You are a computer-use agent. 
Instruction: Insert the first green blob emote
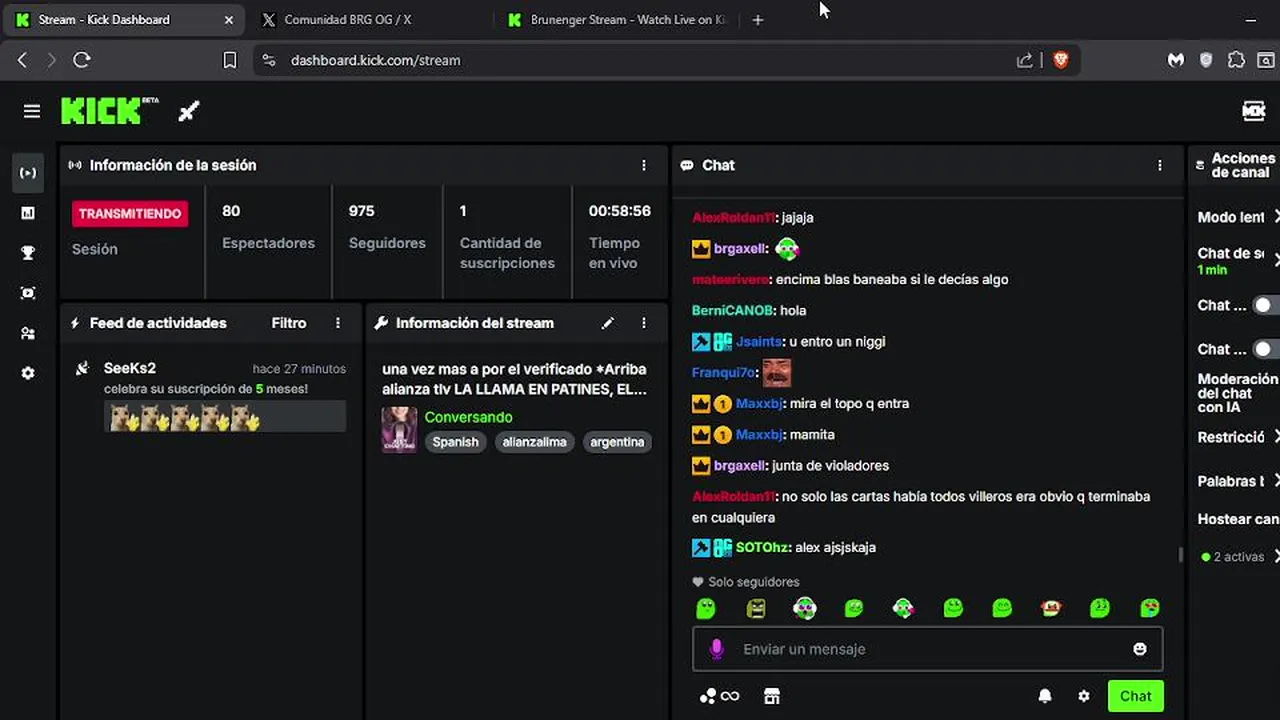(706, 608)
